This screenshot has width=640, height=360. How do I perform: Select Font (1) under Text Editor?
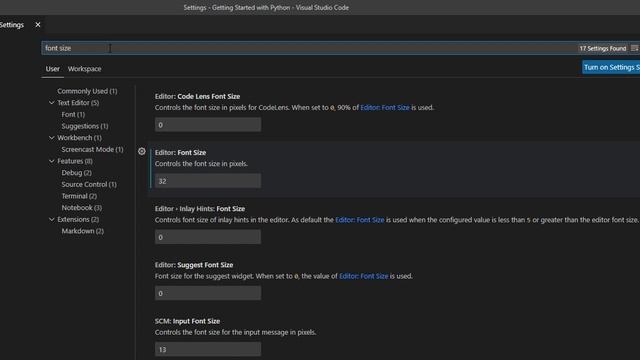pyautogui.click(x=73, y=115)
